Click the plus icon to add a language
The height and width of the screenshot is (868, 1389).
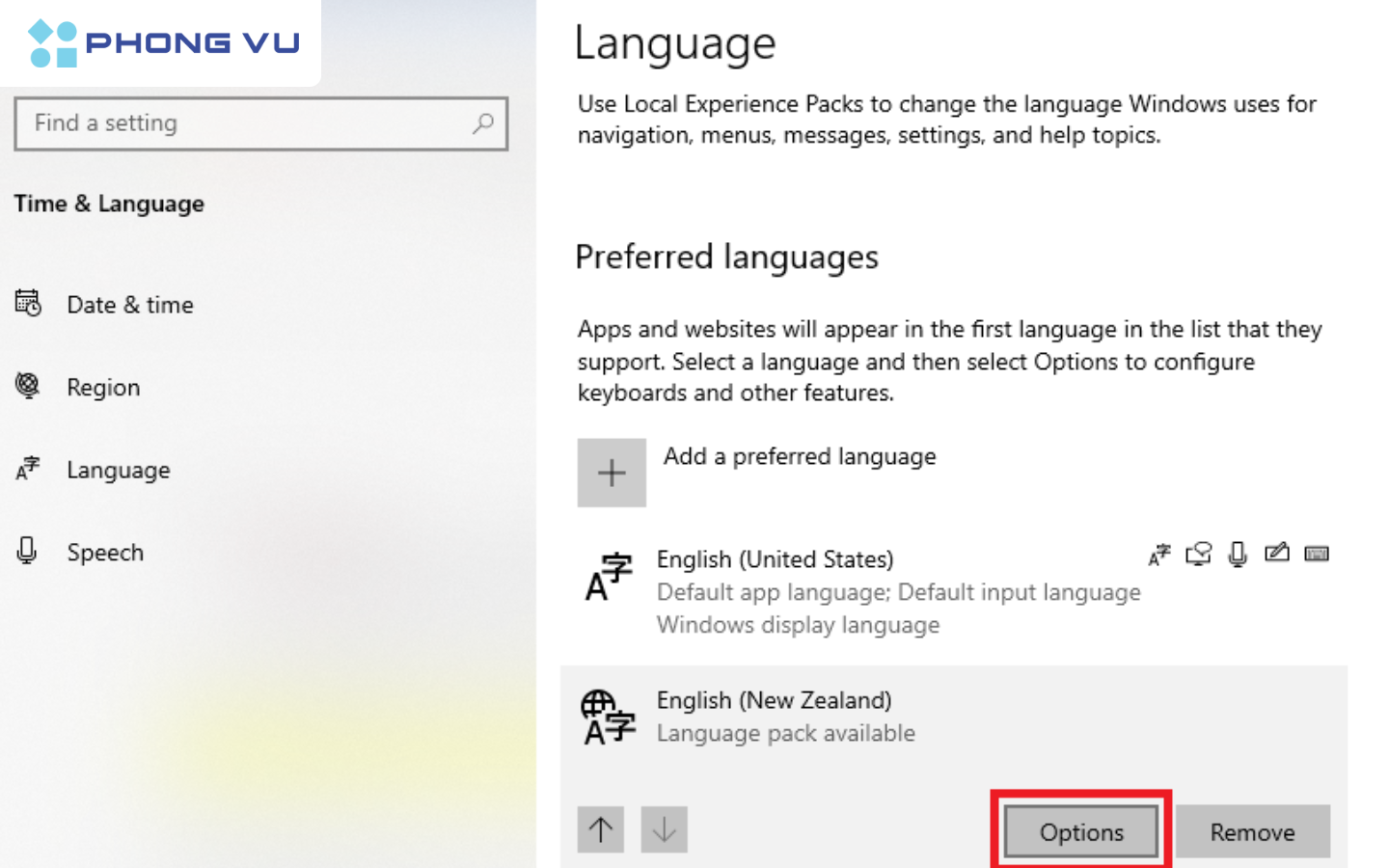click(612, 473)
